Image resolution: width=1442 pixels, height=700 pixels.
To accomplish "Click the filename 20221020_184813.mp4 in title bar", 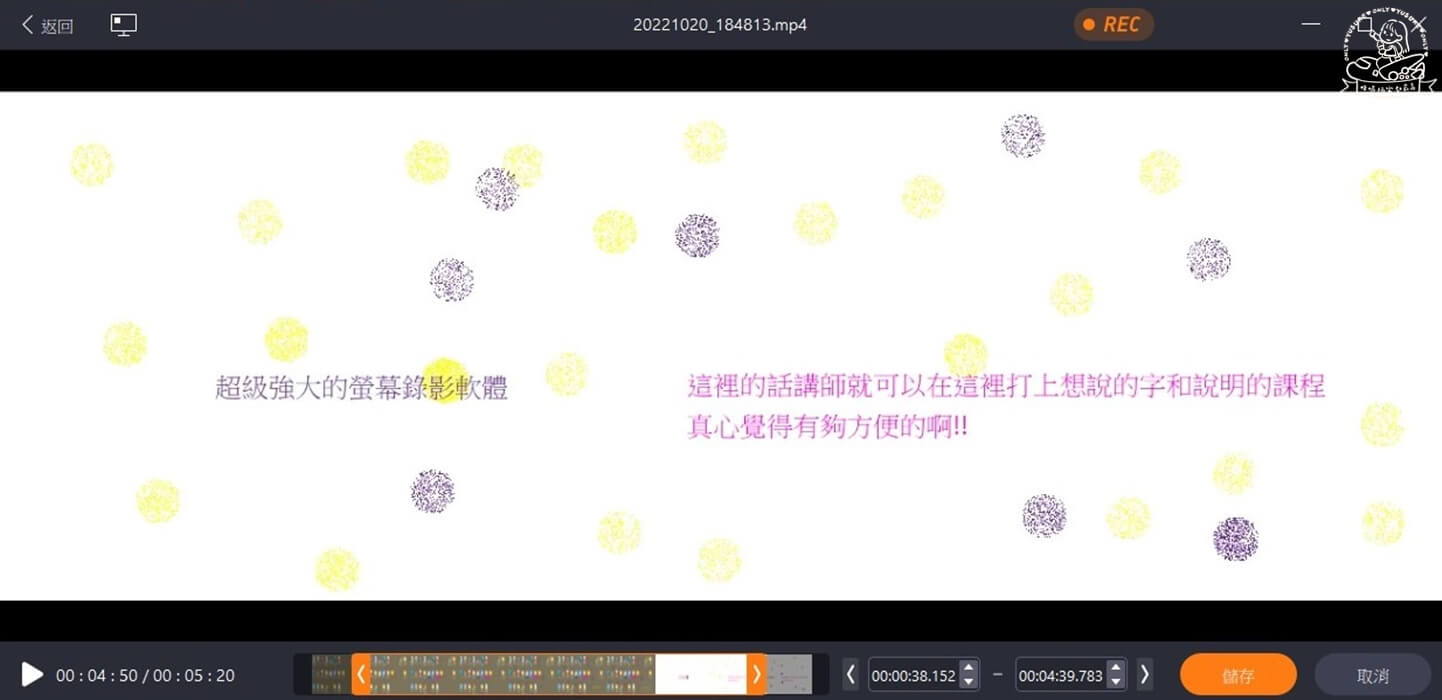I will pyautogui.click(x=721, y=24).
